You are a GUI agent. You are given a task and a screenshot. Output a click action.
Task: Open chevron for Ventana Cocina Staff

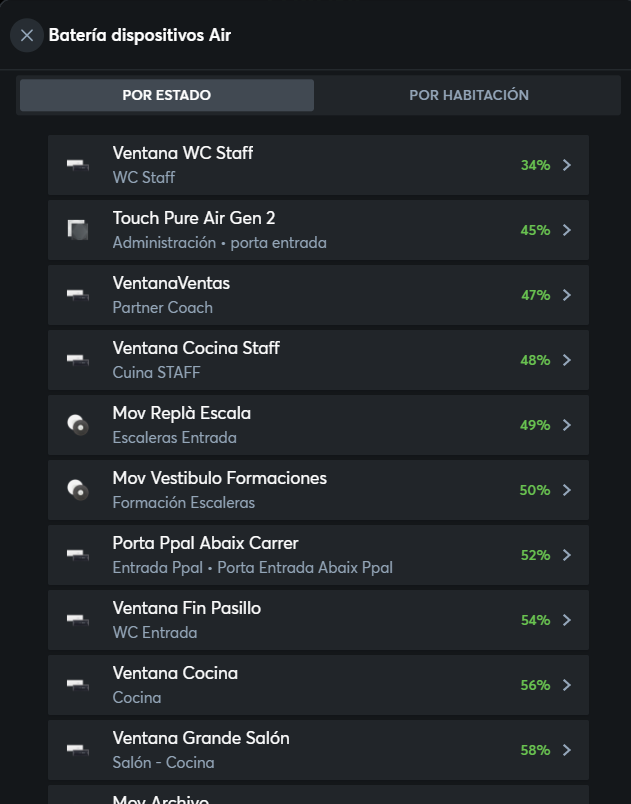[567, 360]
